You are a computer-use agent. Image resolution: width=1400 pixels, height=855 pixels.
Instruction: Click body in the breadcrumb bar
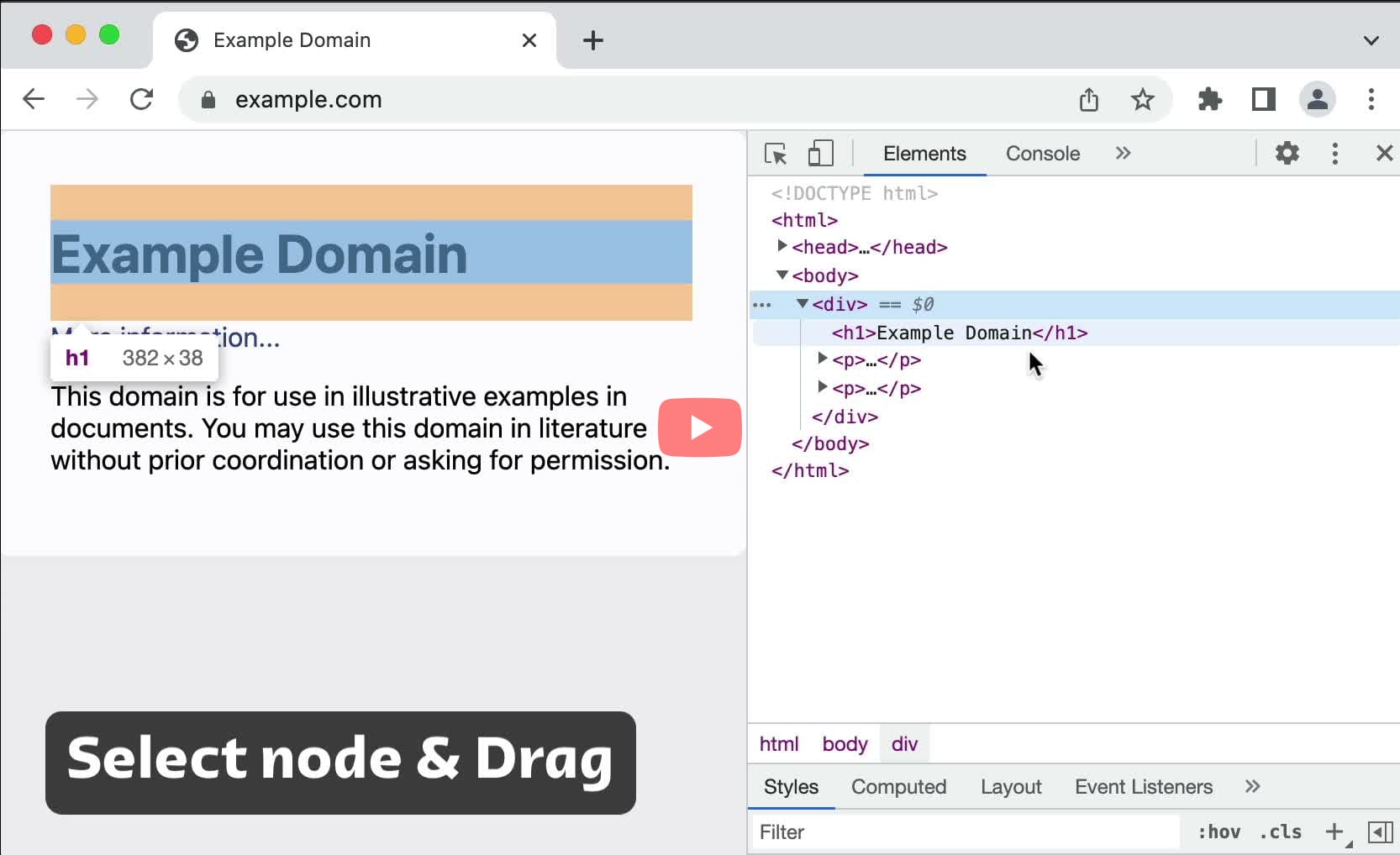coord(845,744)
